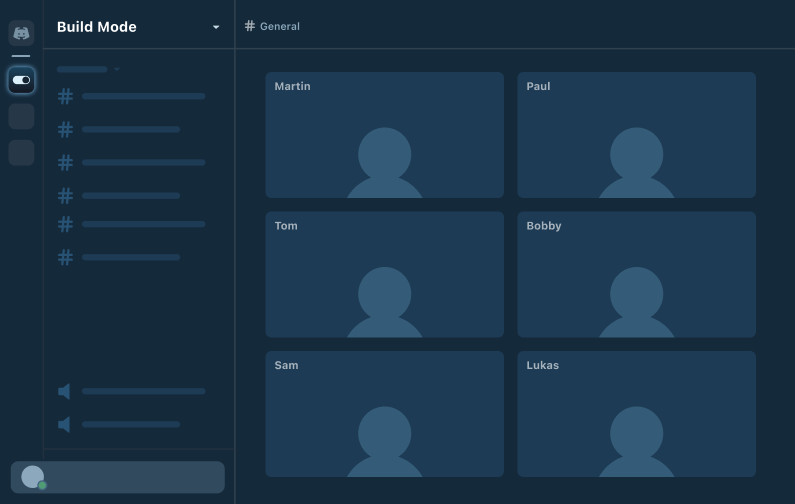The image size is (795, 504).
Task: Select Martin's video tile
Action: (x=385, y=135)
